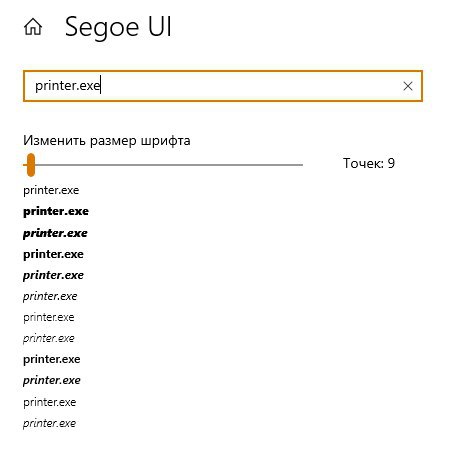
Task: Select the bold upright printer.exe preview, fourth line
Action: click(x=53, y=254)
